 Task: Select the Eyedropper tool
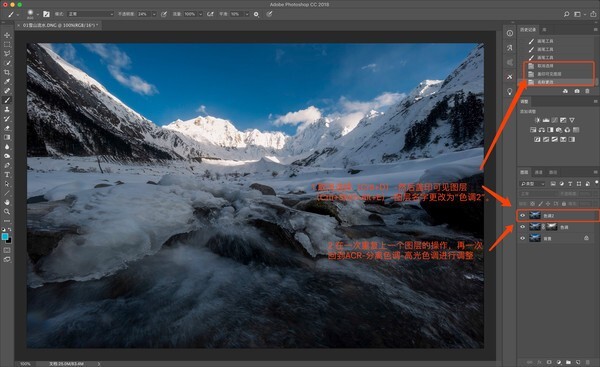click(x=7, y=82)
